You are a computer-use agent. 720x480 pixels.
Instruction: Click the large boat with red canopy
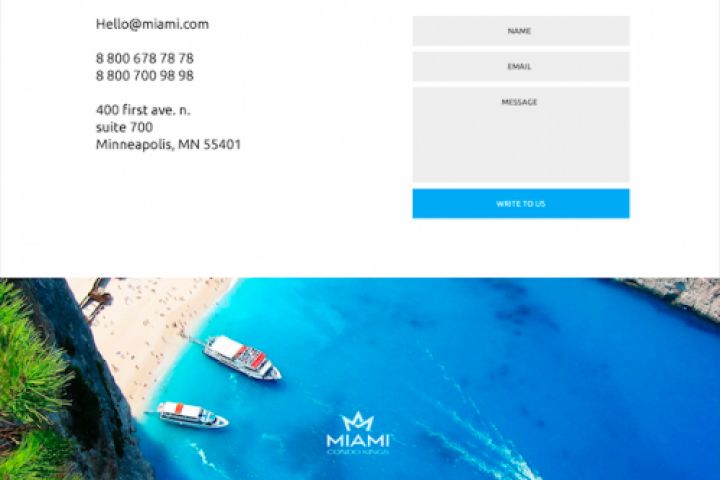[x=242, y=357]
